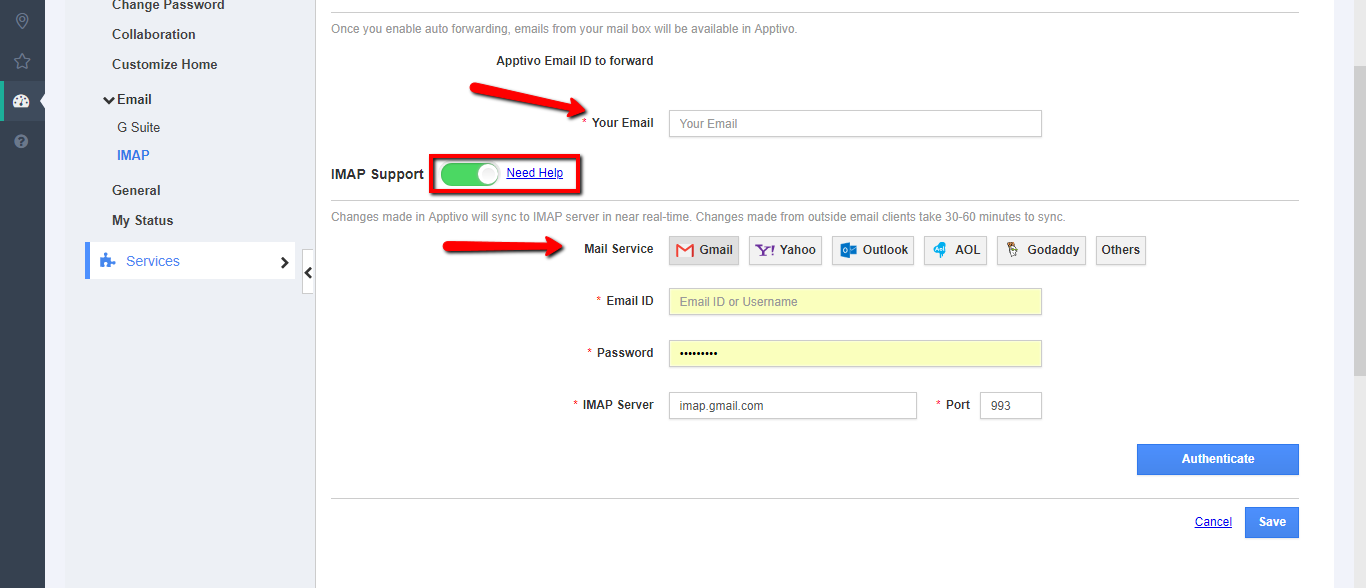Open My Status settings page

(142, 221)
